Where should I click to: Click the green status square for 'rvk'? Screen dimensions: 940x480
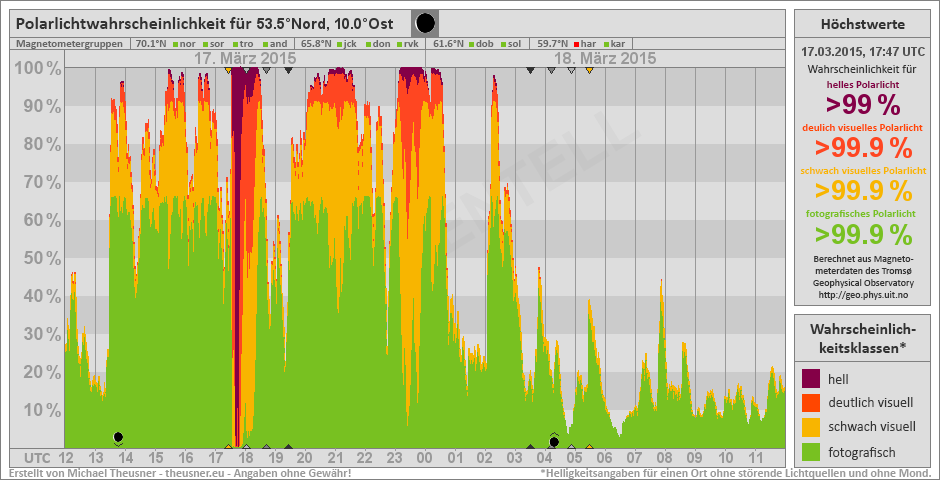coord(398,44)
